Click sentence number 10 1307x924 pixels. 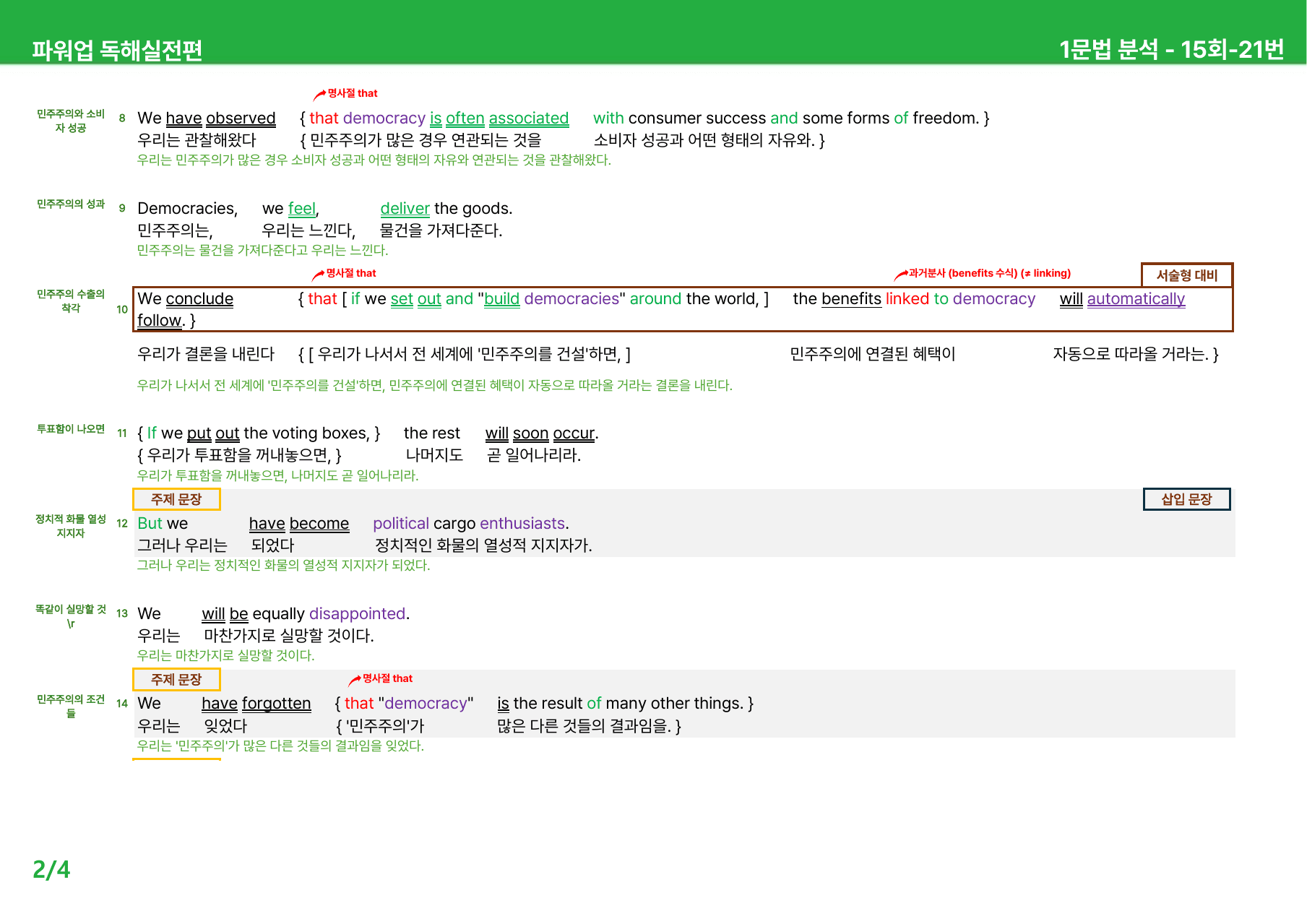[x=122, y=309]
